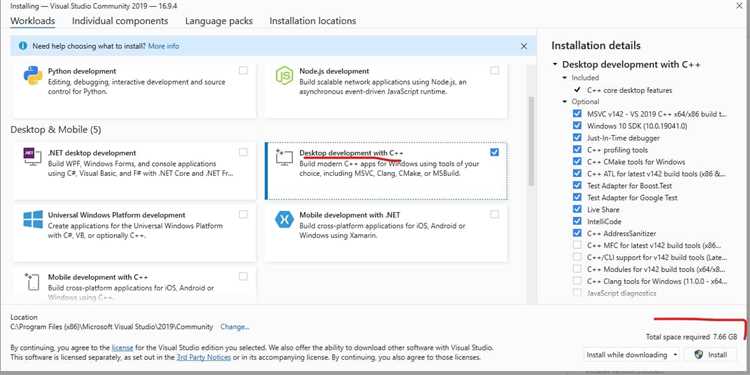The image size is (750, 375).
Task: Click the shield icon on Install button
Action: click(699, 354)
